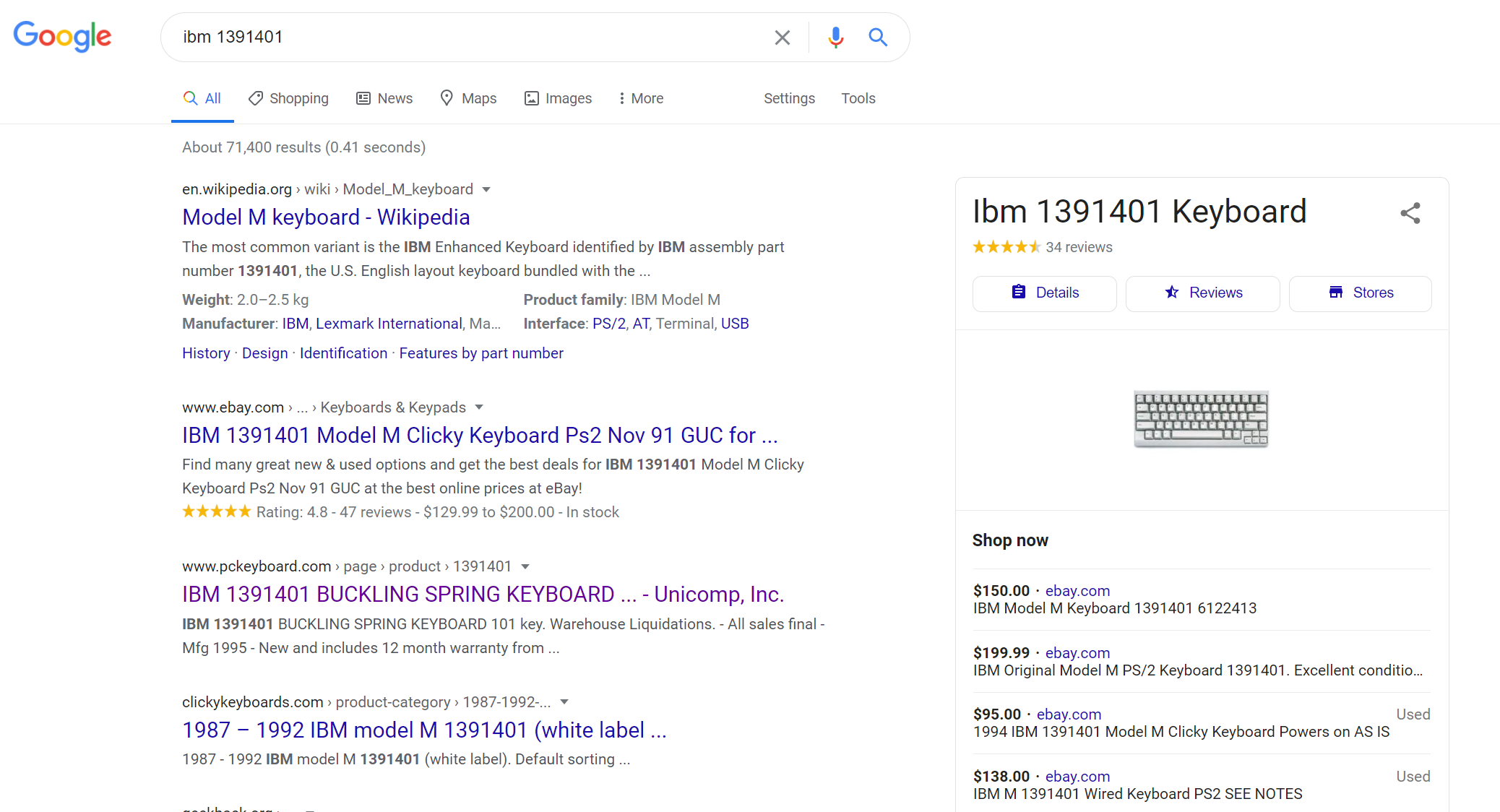Open the Reviews button with star icon

1202,293
